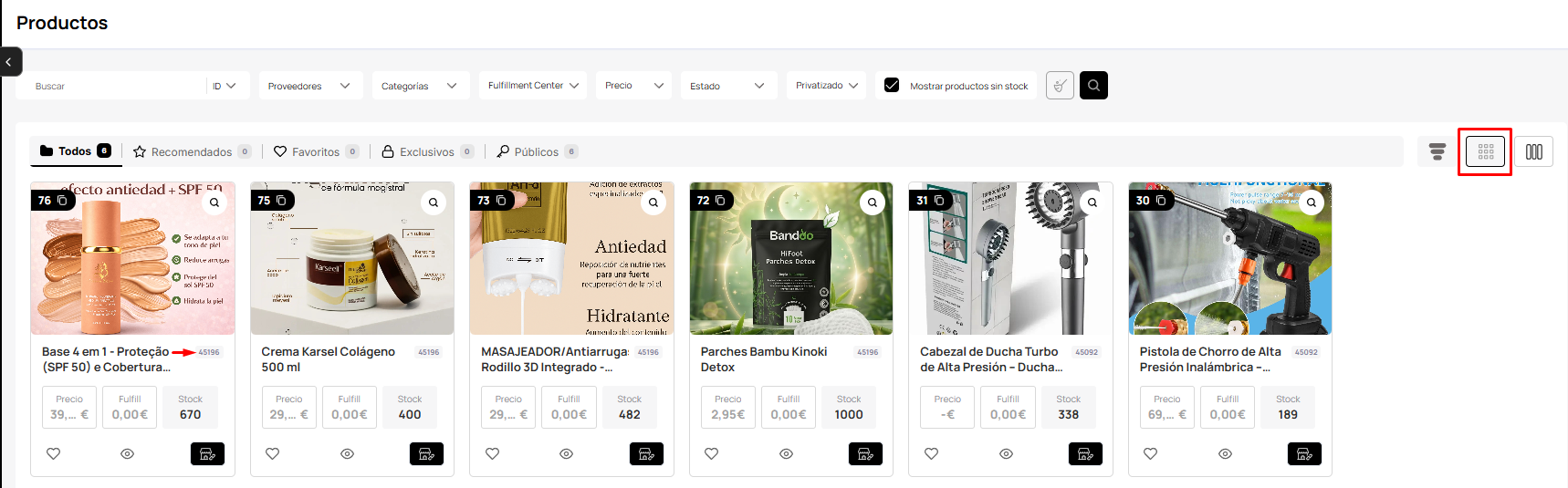
Task: Open the Antiedad Hidratante roller thumbnail
Action: pyautogui.click(x=571, y=258)
